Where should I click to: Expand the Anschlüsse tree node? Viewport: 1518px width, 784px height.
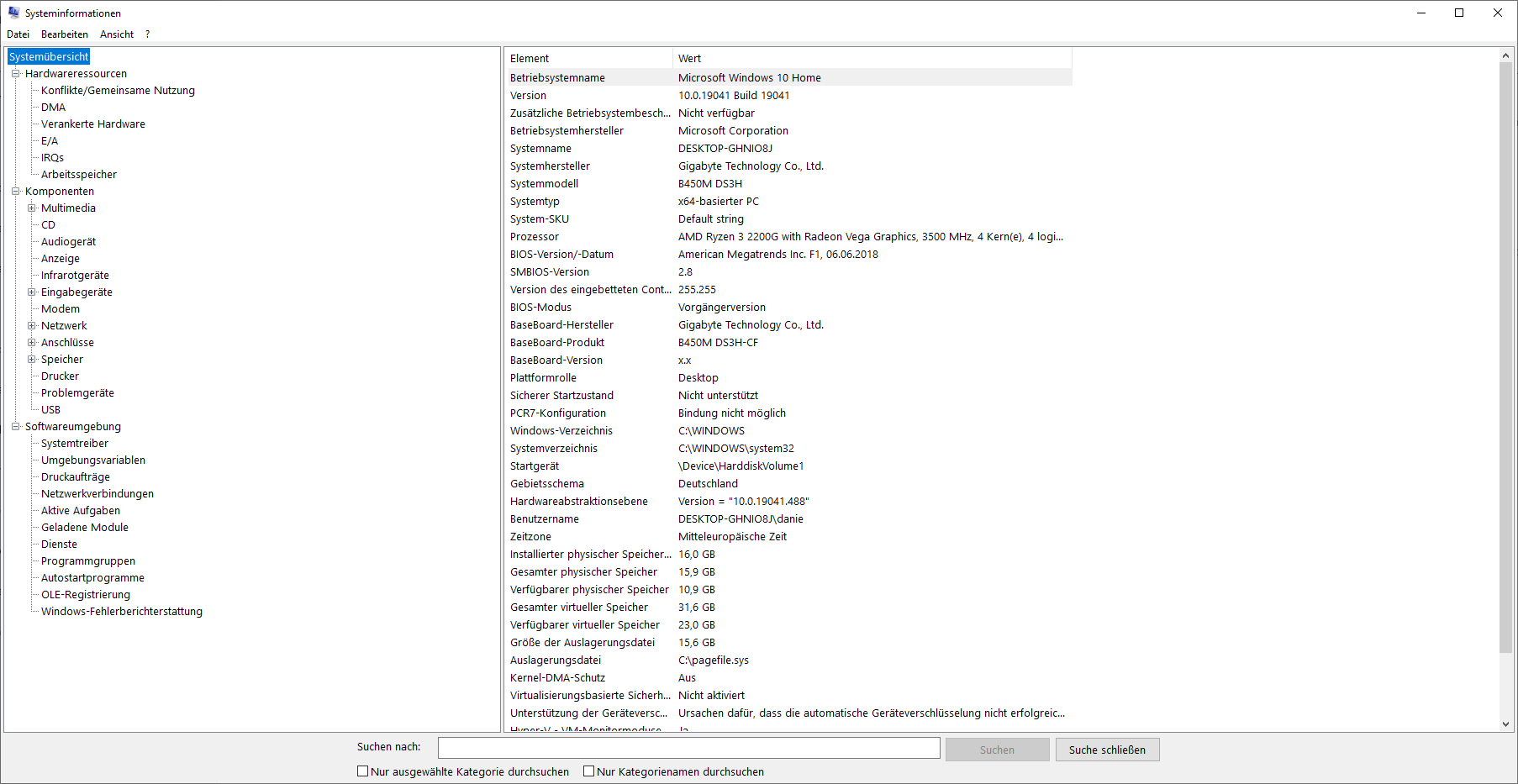click(x=32, y=343)
